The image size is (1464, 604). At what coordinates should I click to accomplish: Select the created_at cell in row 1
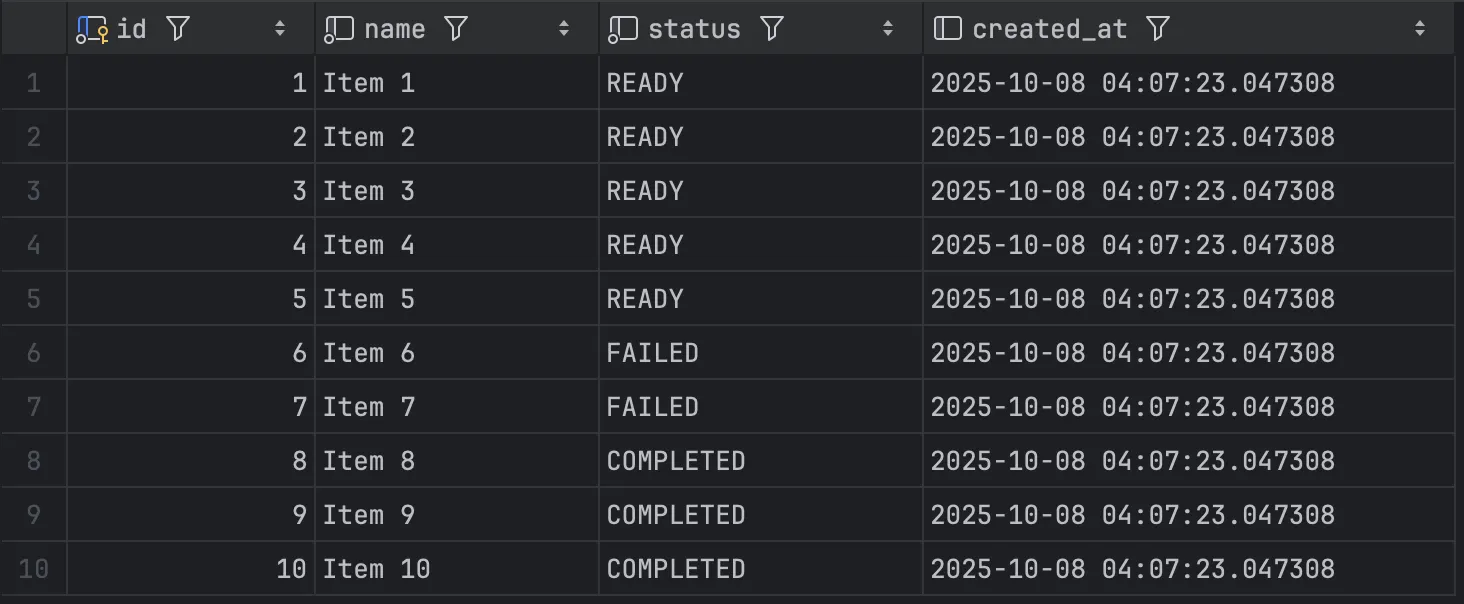tap(1132, 83)
